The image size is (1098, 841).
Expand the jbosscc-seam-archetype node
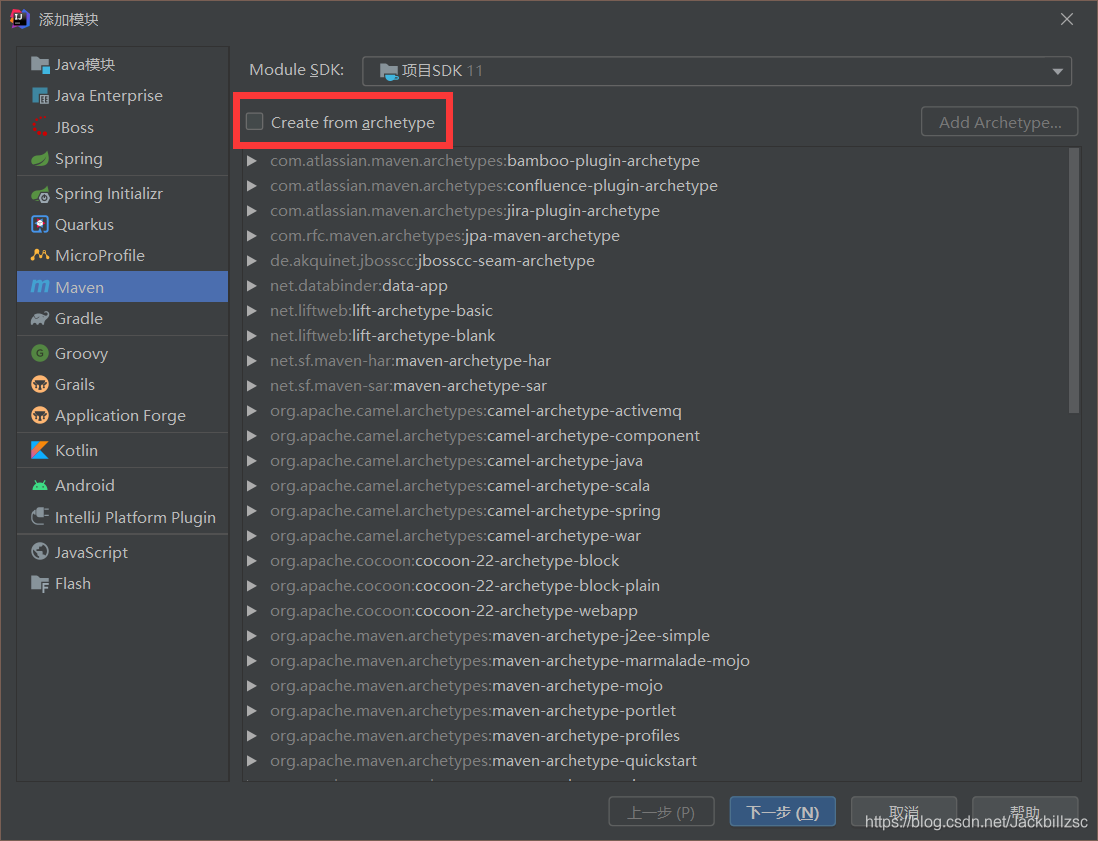tap(252, 261)
